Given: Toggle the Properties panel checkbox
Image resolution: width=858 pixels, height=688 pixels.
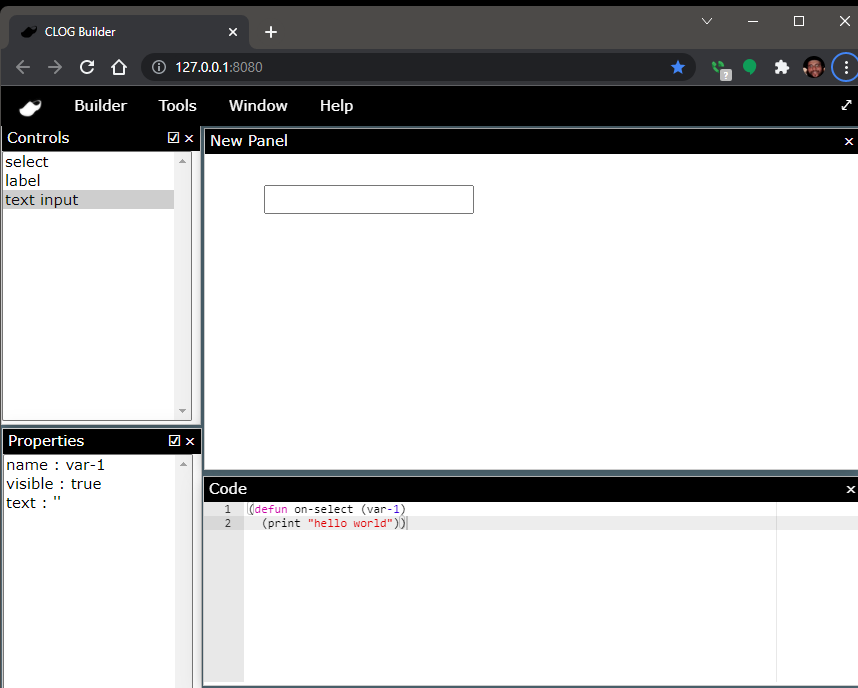Looking at the screenshot, I should [175, 441].
